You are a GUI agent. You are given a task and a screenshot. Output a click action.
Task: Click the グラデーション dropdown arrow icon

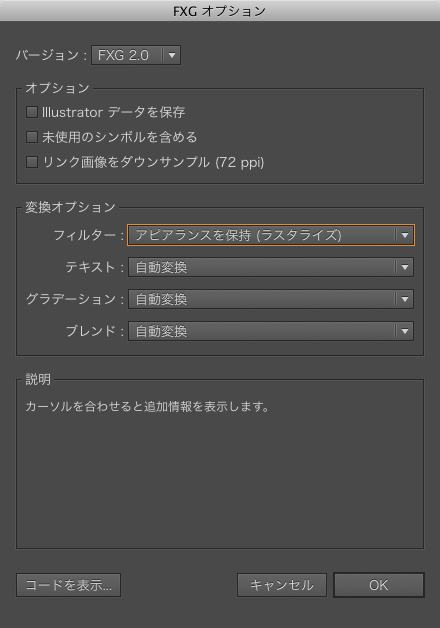tap(405, 299)
